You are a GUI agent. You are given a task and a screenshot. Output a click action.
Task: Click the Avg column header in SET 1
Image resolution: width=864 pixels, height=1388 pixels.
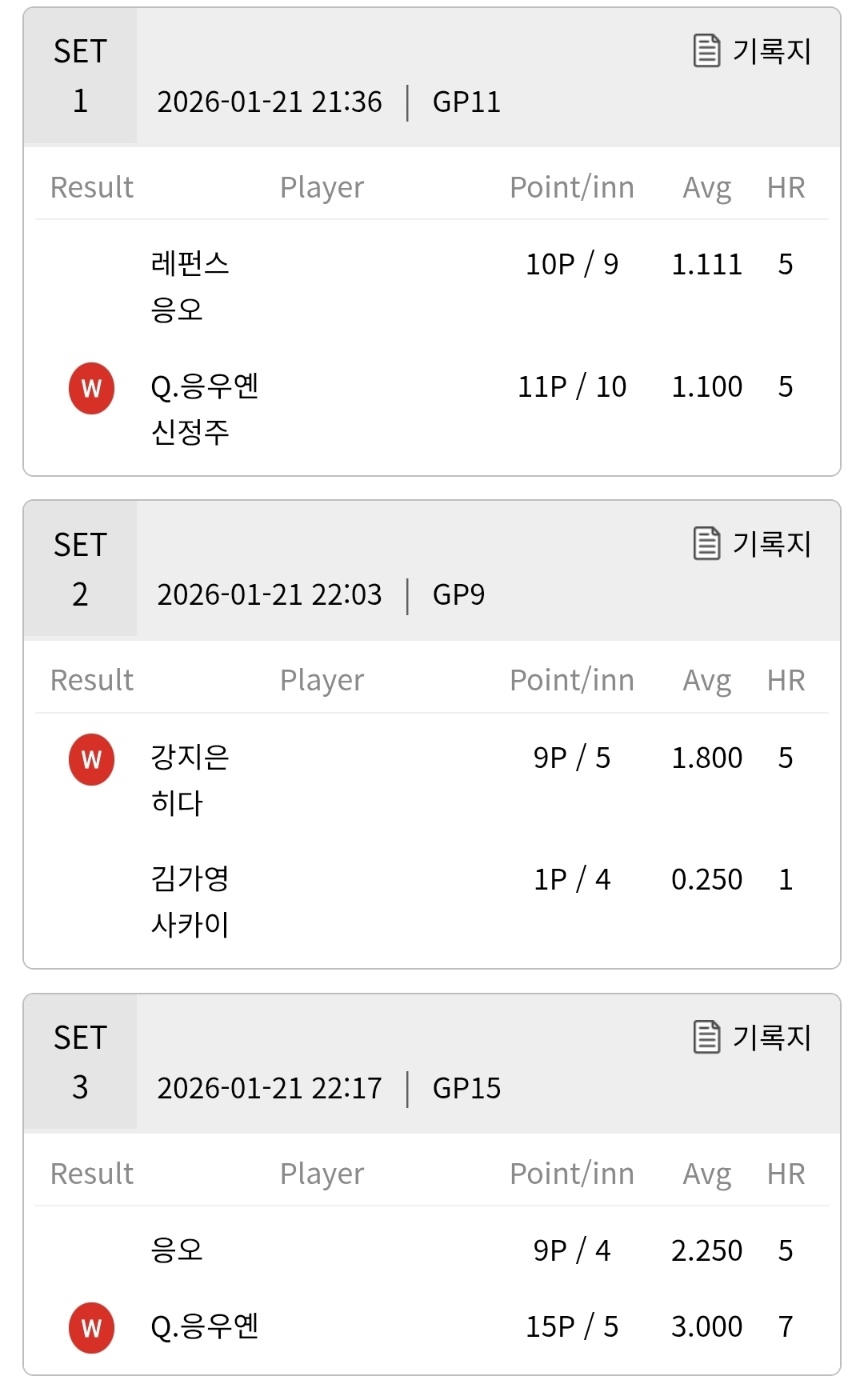(707, 187)
